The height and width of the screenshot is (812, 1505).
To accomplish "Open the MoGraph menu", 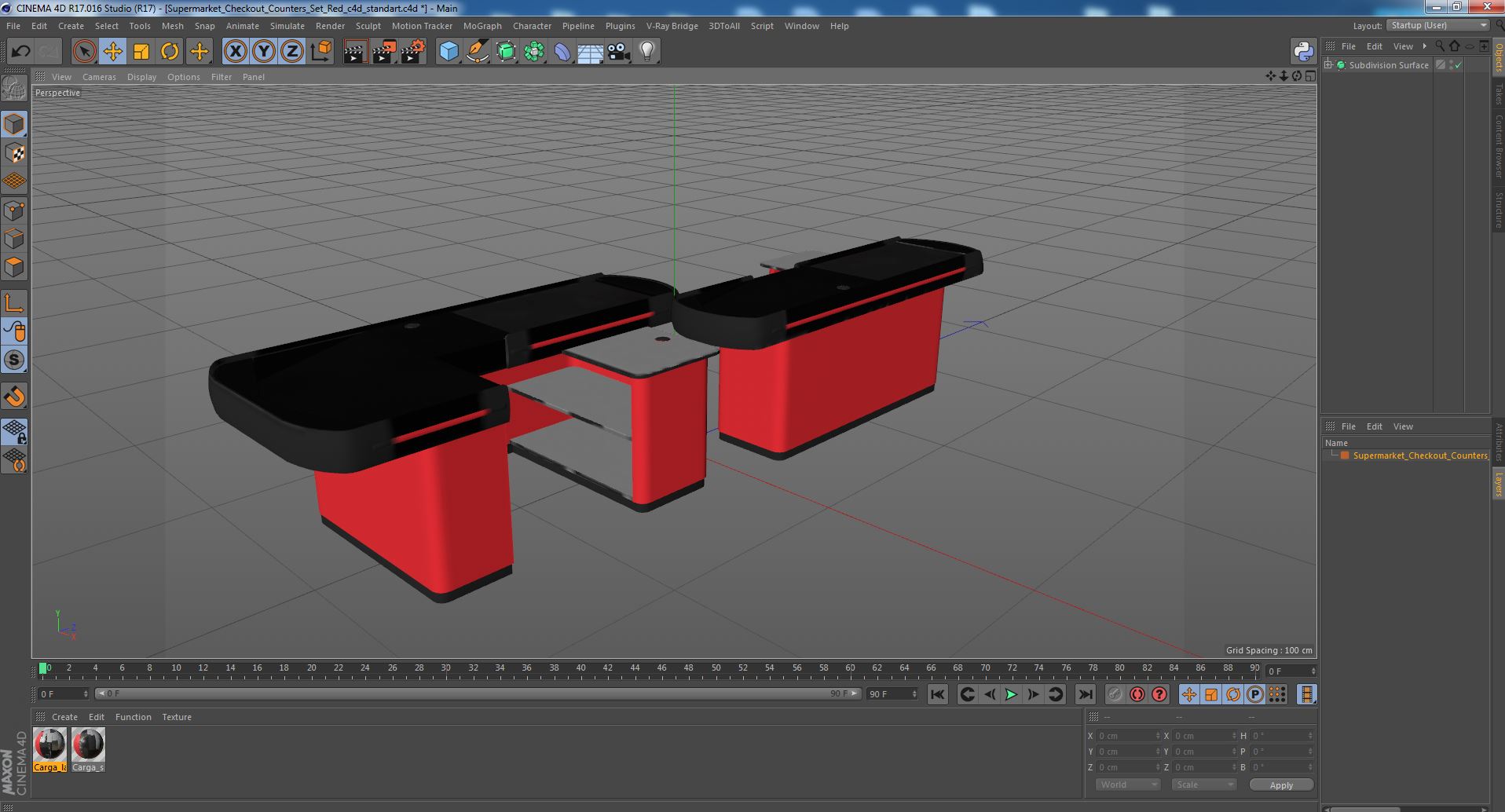I will (482, 26).
